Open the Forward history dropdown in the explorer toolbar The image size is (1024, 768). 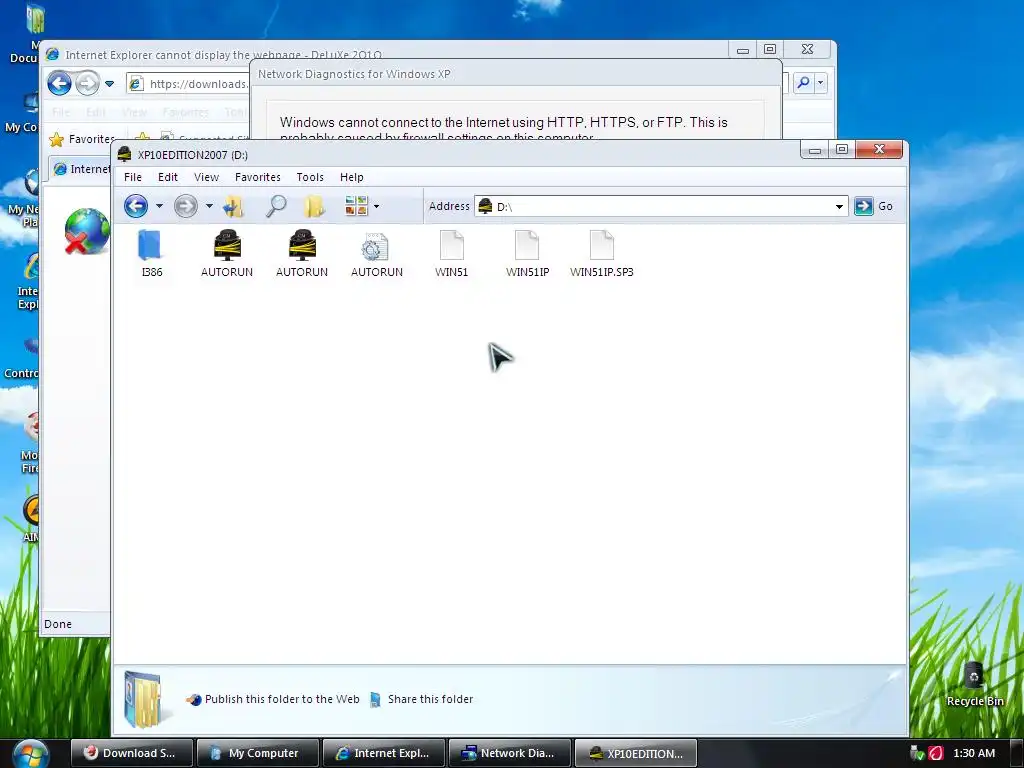tap(209, 206)
